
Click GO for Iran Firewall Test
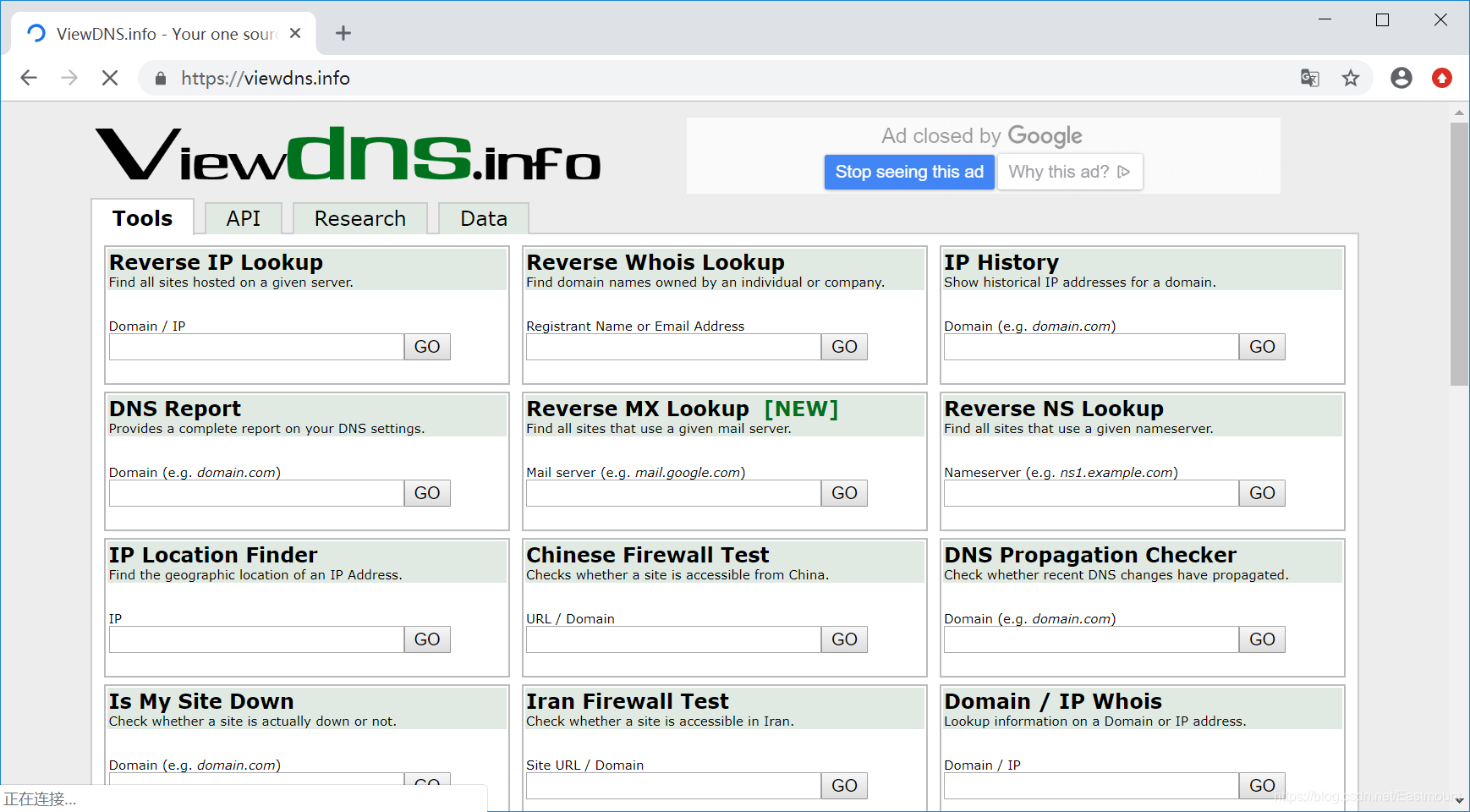coord(844,786)
